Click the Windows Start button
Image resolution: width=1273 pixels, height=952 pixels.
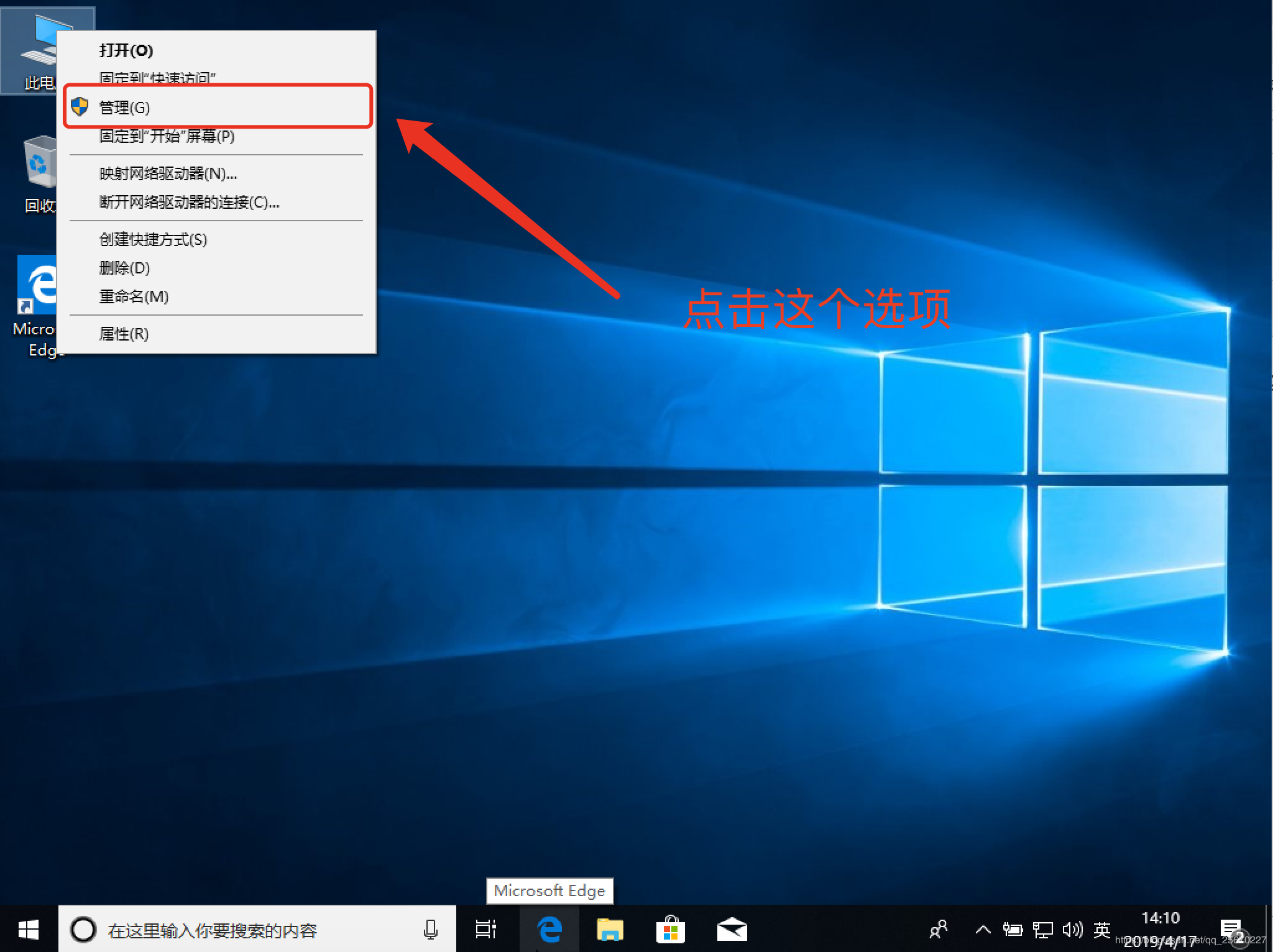29,930
